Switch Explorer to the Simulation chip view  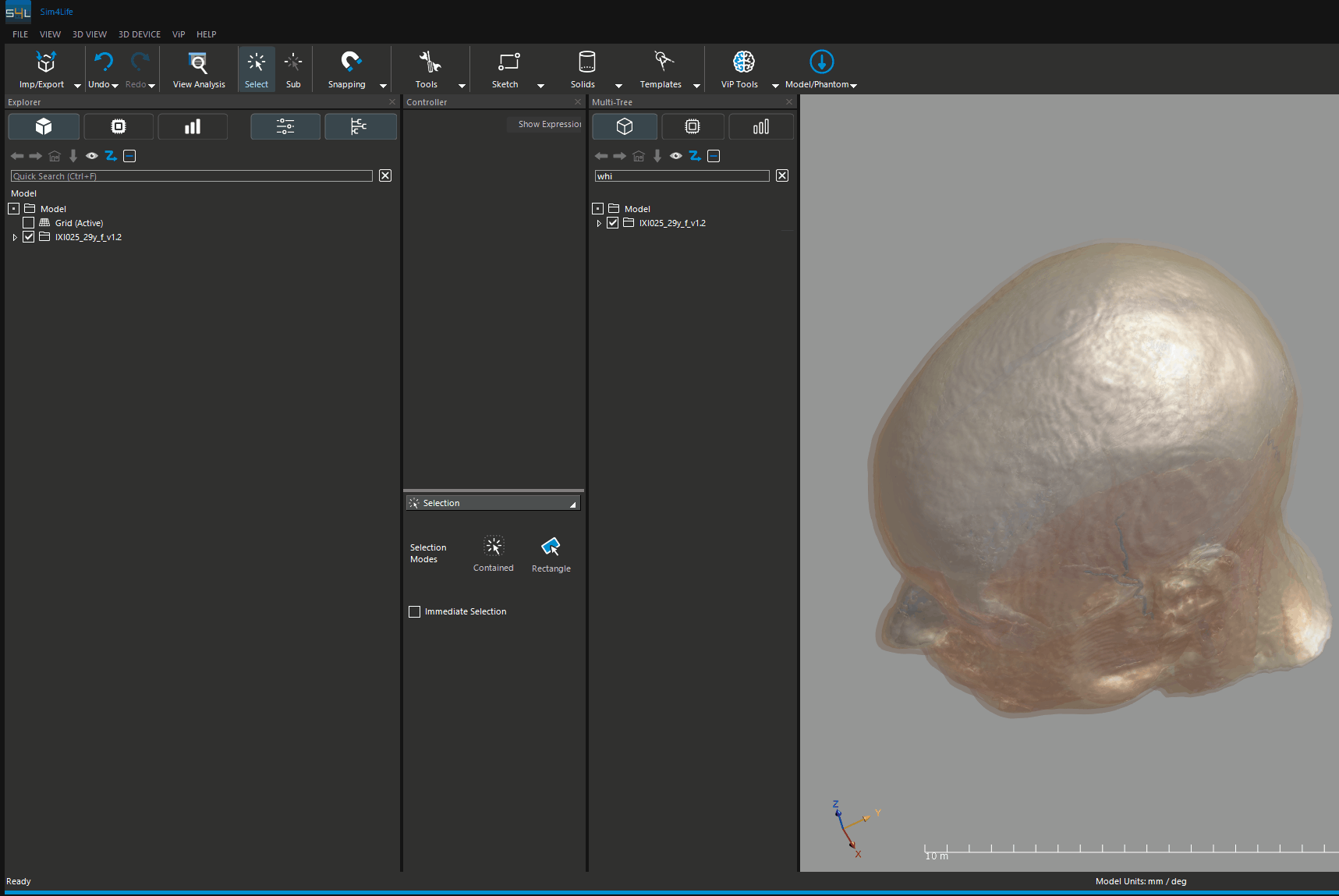pyautogui.click(x=118, y=126)
